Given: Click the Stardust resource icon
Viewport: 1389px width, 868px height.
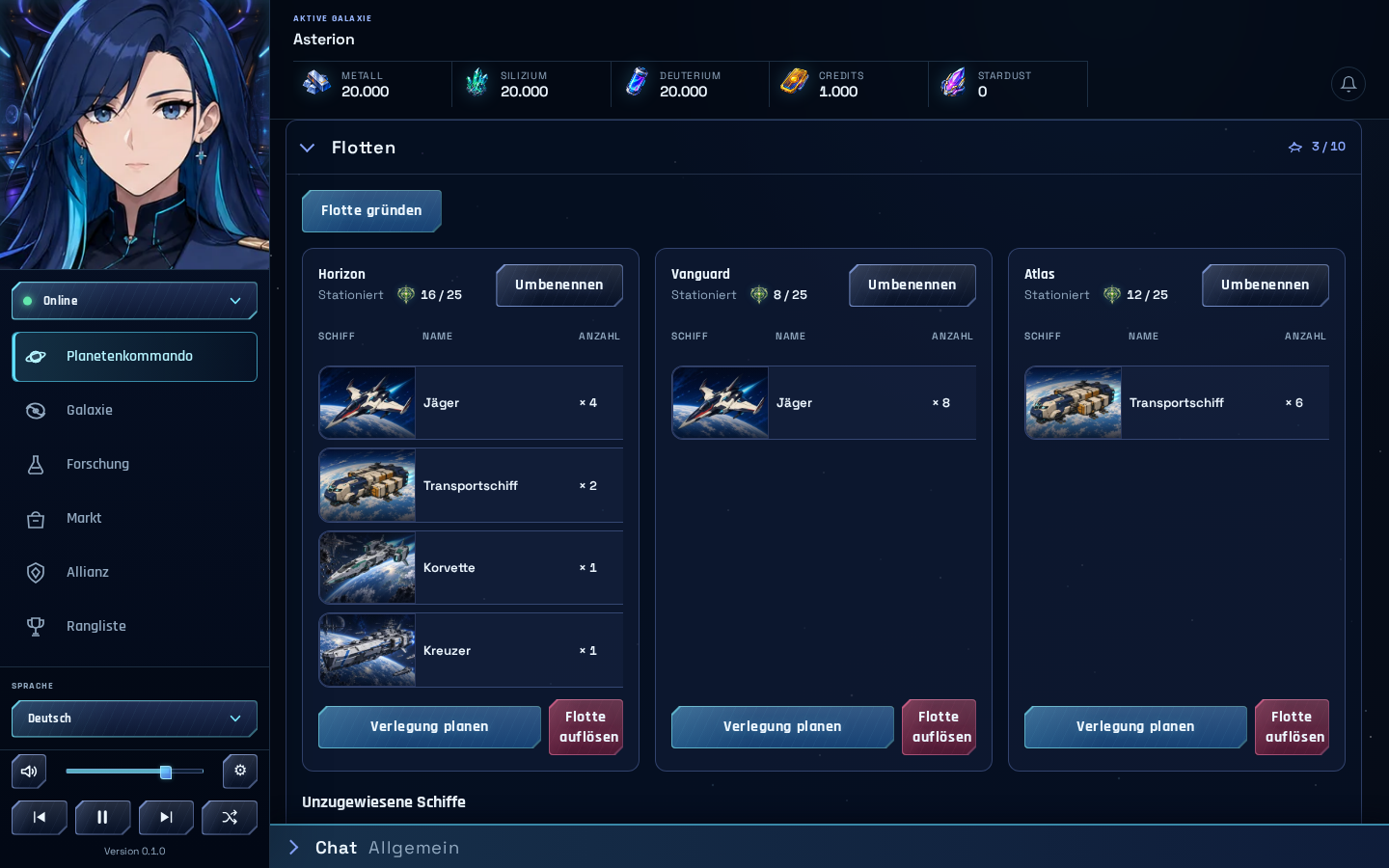Looking at the screenshot, I should pos(954,83).
